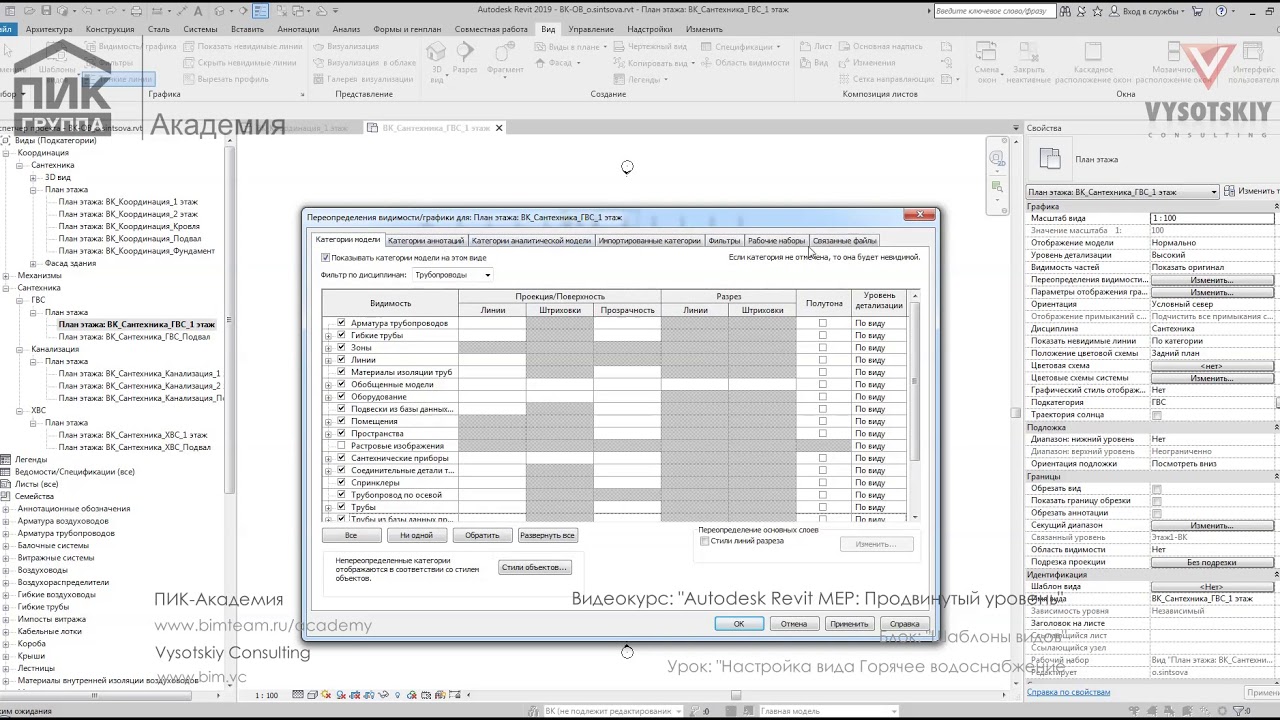
Task: Click the Все button
Action: point(351,535)
